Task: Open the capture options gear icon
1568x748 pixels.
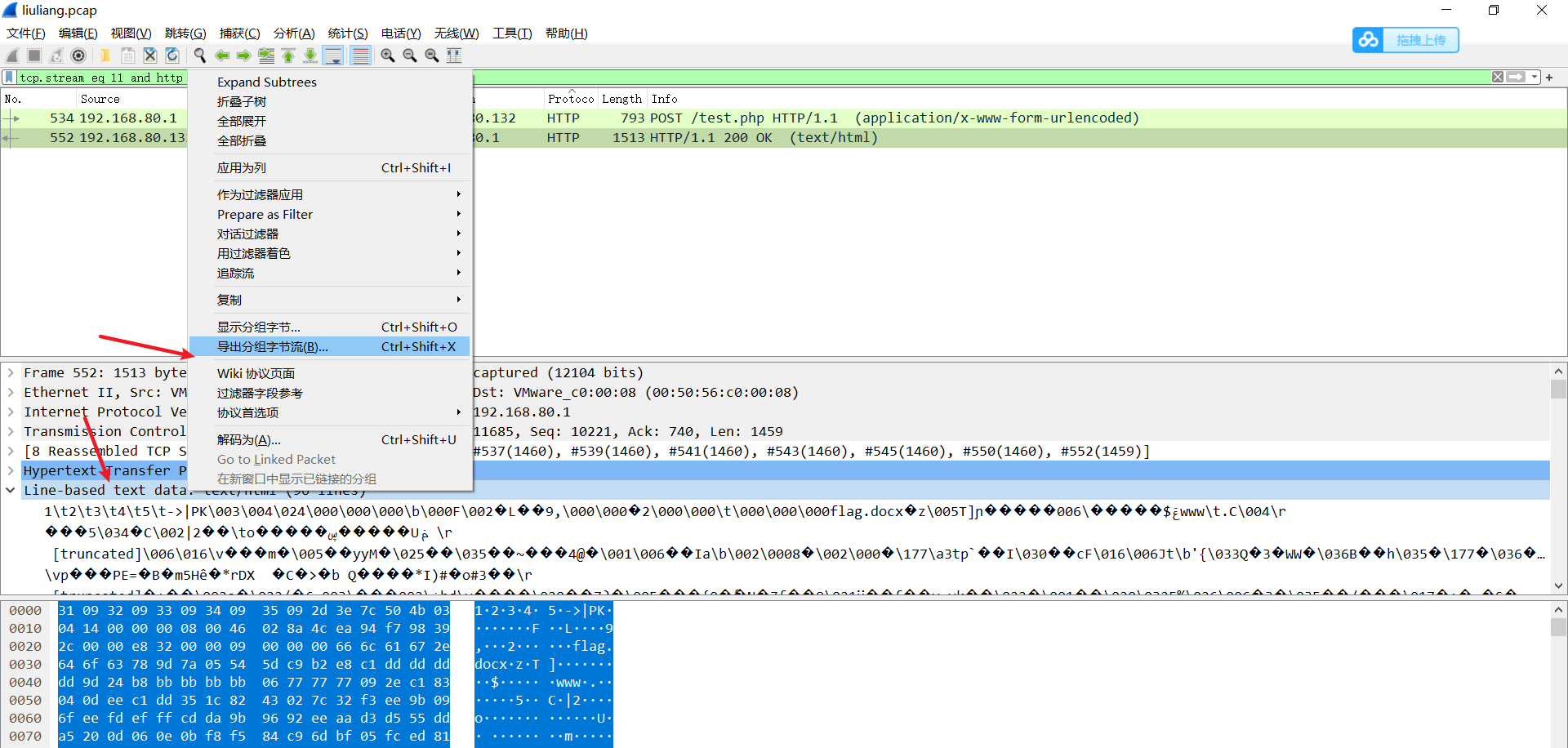Action: pos(78,55)
